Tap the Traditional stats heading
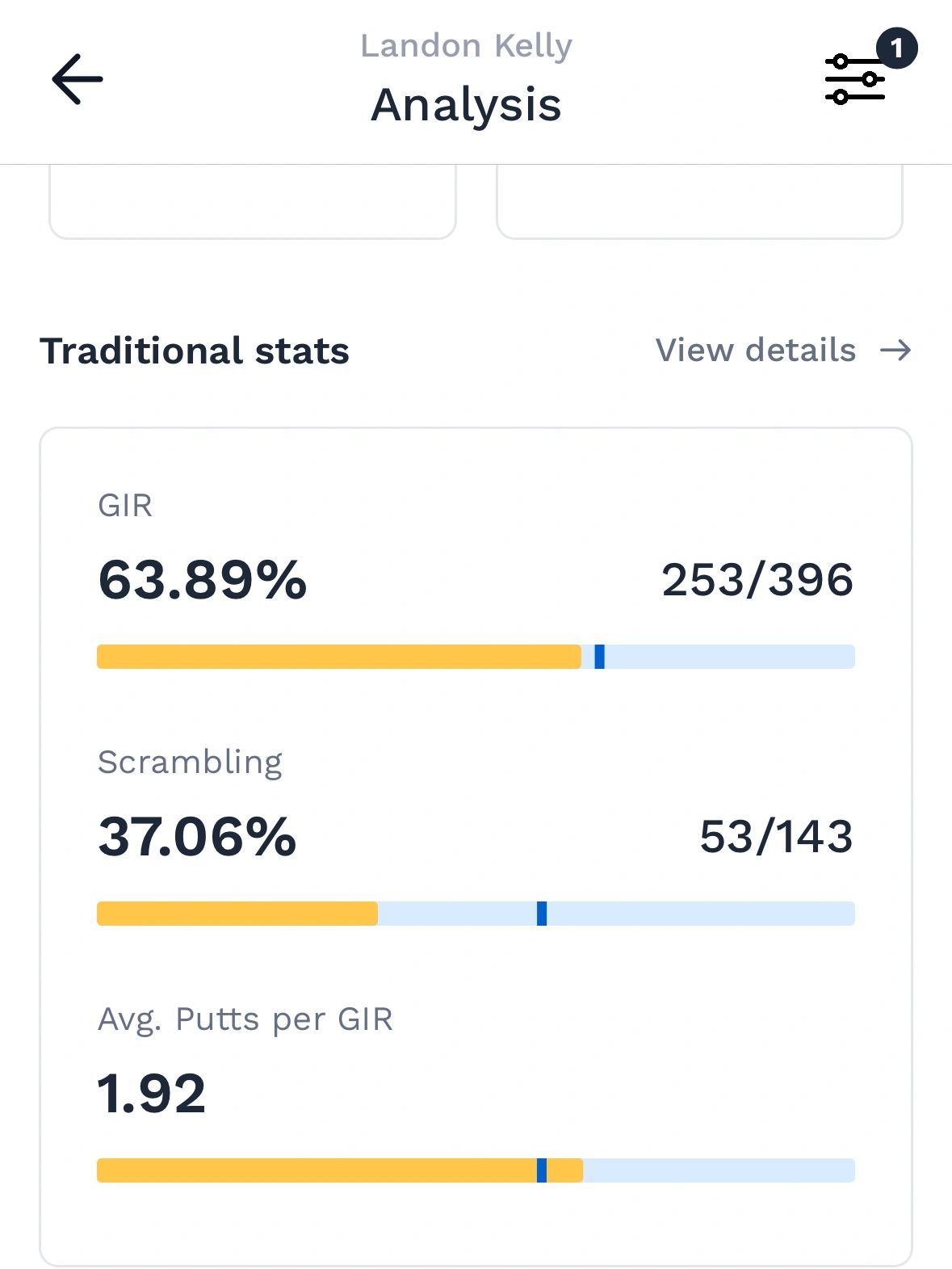Viewport: 952px width, 1269px height. point(195,351)
